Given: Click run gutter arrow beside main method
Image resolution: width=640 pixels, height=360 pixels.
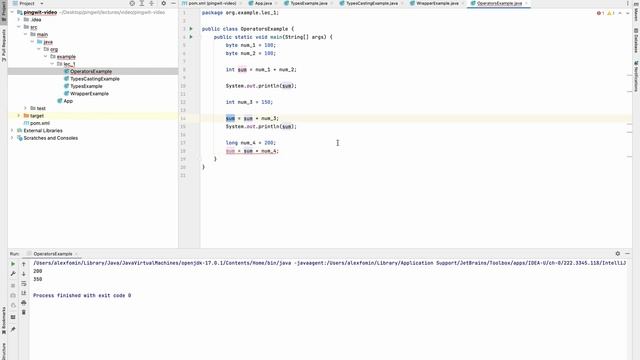Looking at the screenshot, I should pyautogui.click(x=191, y=37).
